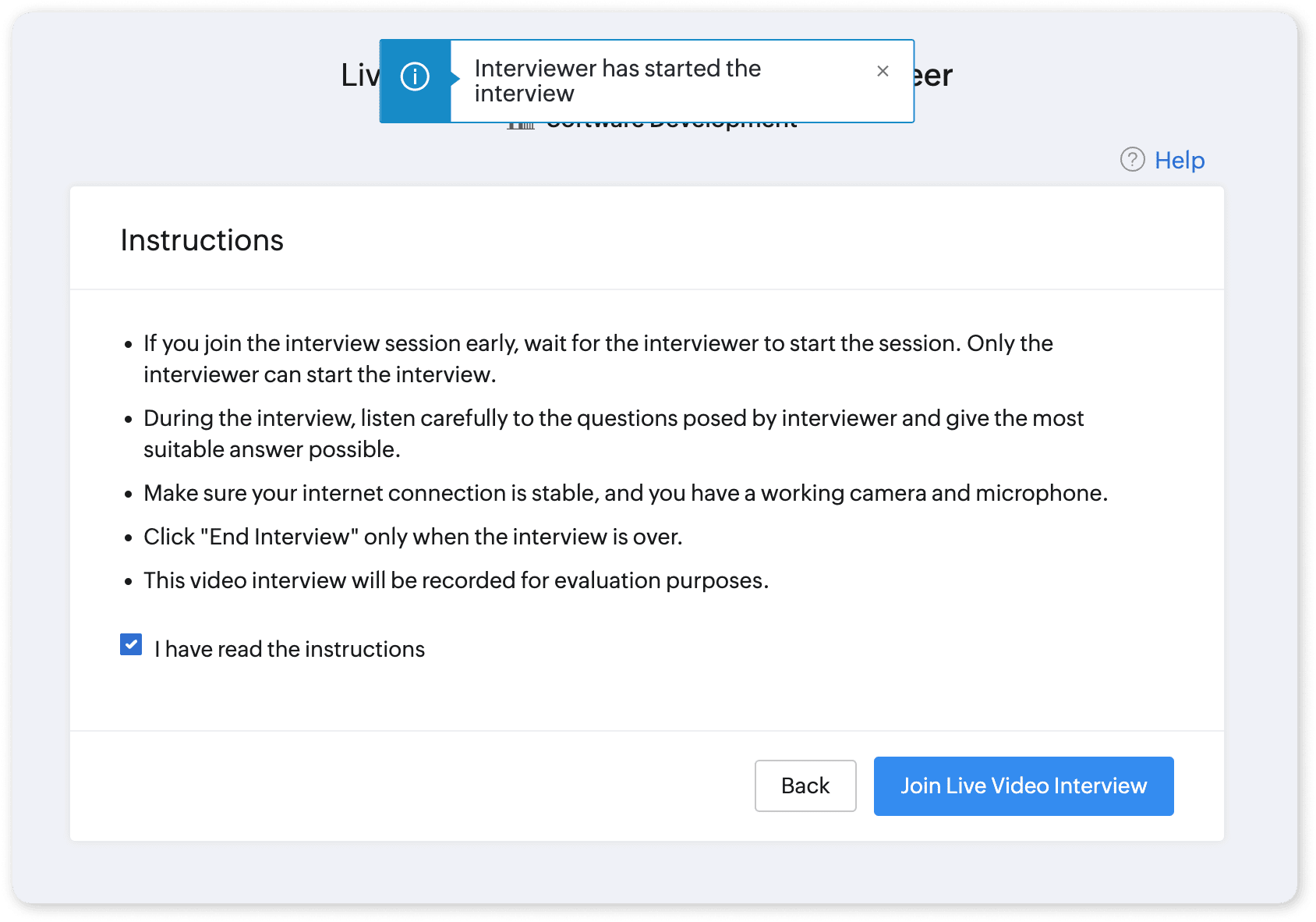Click the stable internet connection instruction

coord(625,493)
